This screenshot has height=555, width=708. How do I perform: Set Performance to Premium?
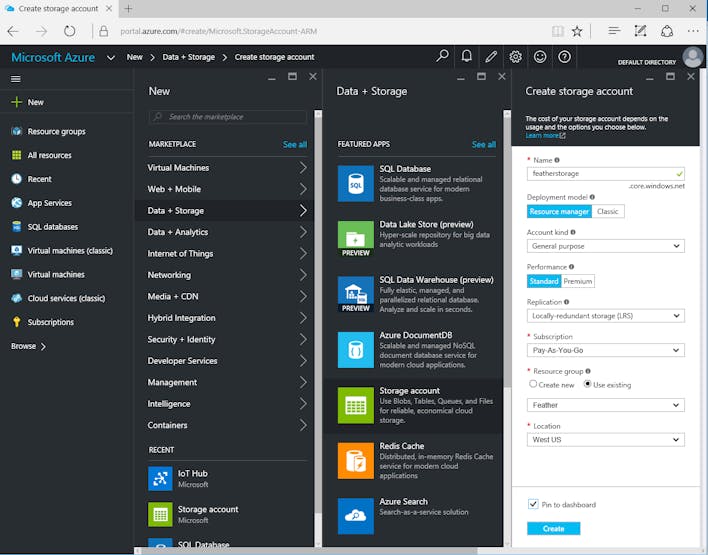[578, 281]
